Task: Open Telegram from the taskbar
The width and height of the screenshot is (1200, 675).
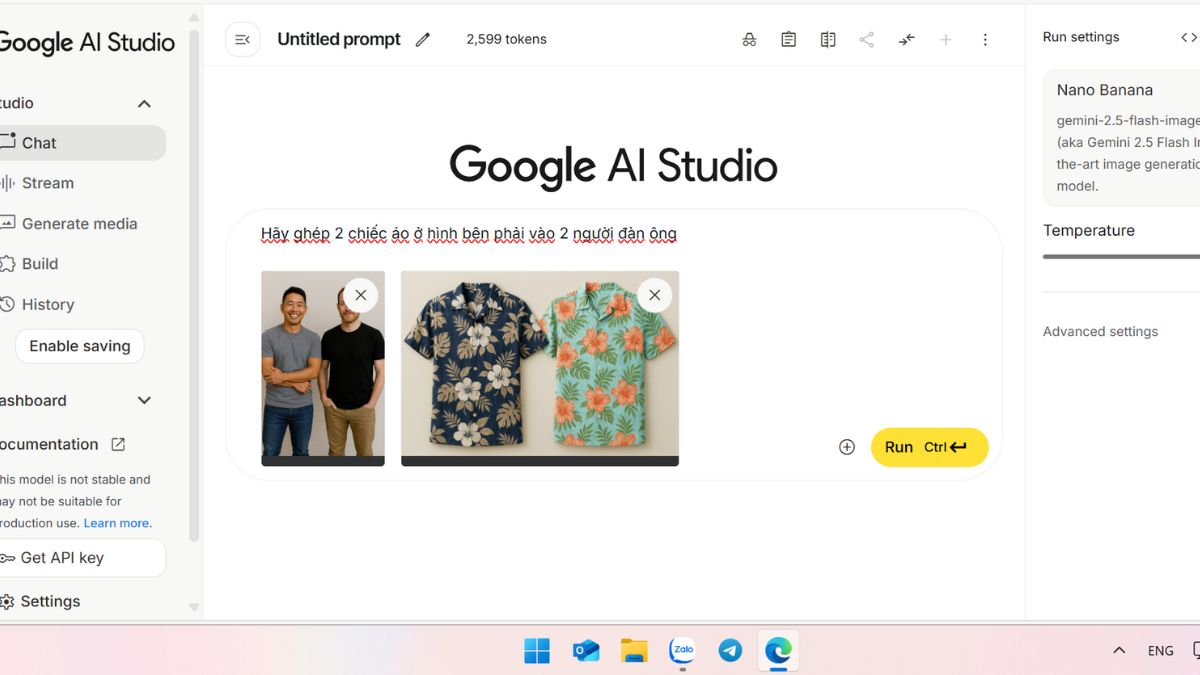Action: tap(731, 651)
